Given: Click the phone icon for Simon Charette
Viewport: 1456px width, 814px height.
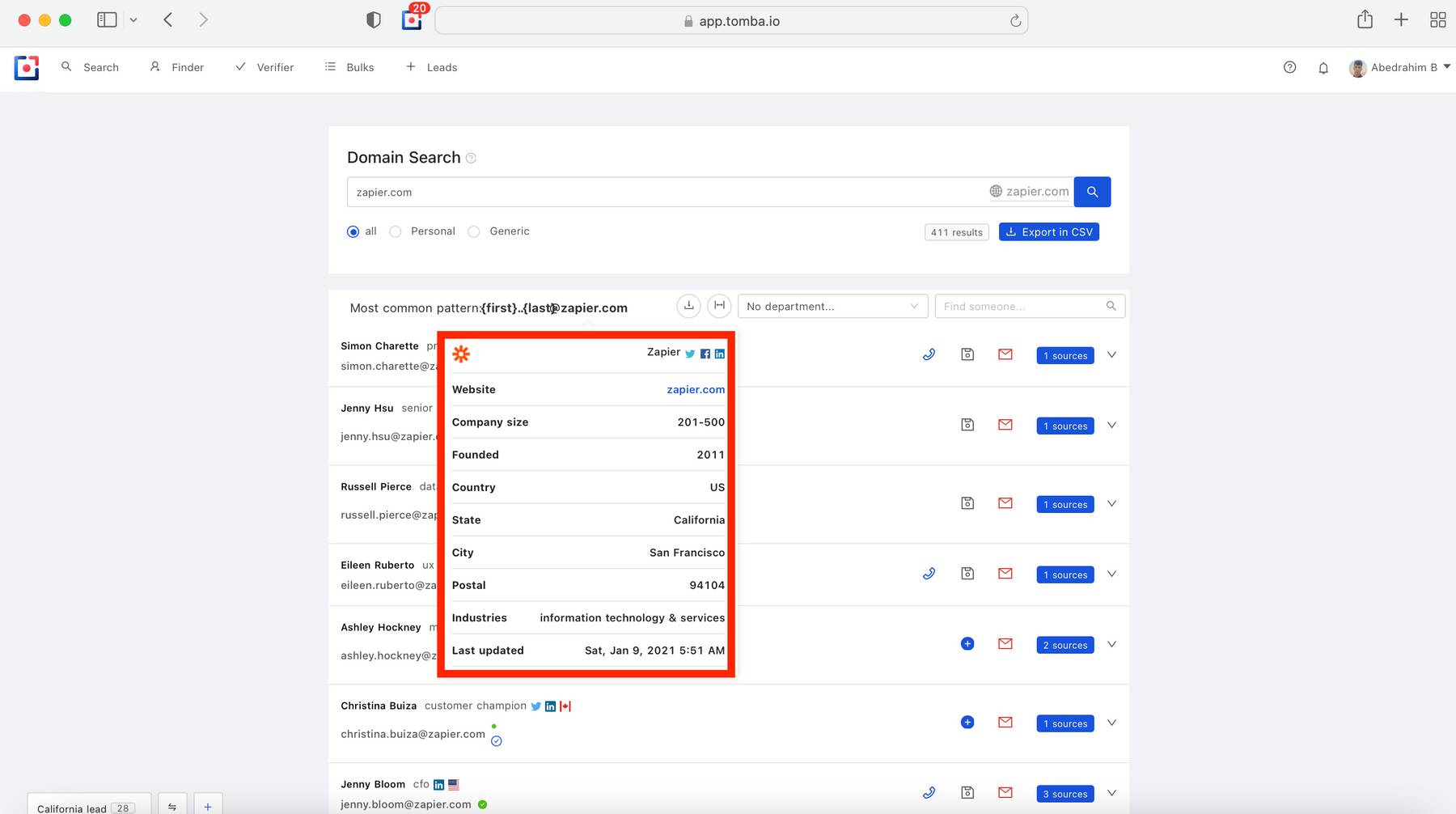Looking at the screenshot, I should tap(929, 354).
